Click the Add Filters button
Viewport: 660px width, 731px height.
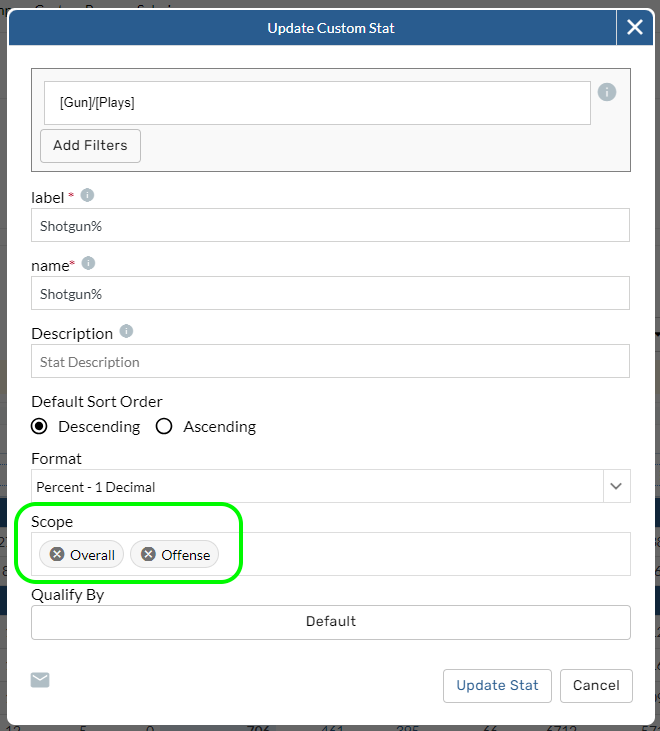90,145
